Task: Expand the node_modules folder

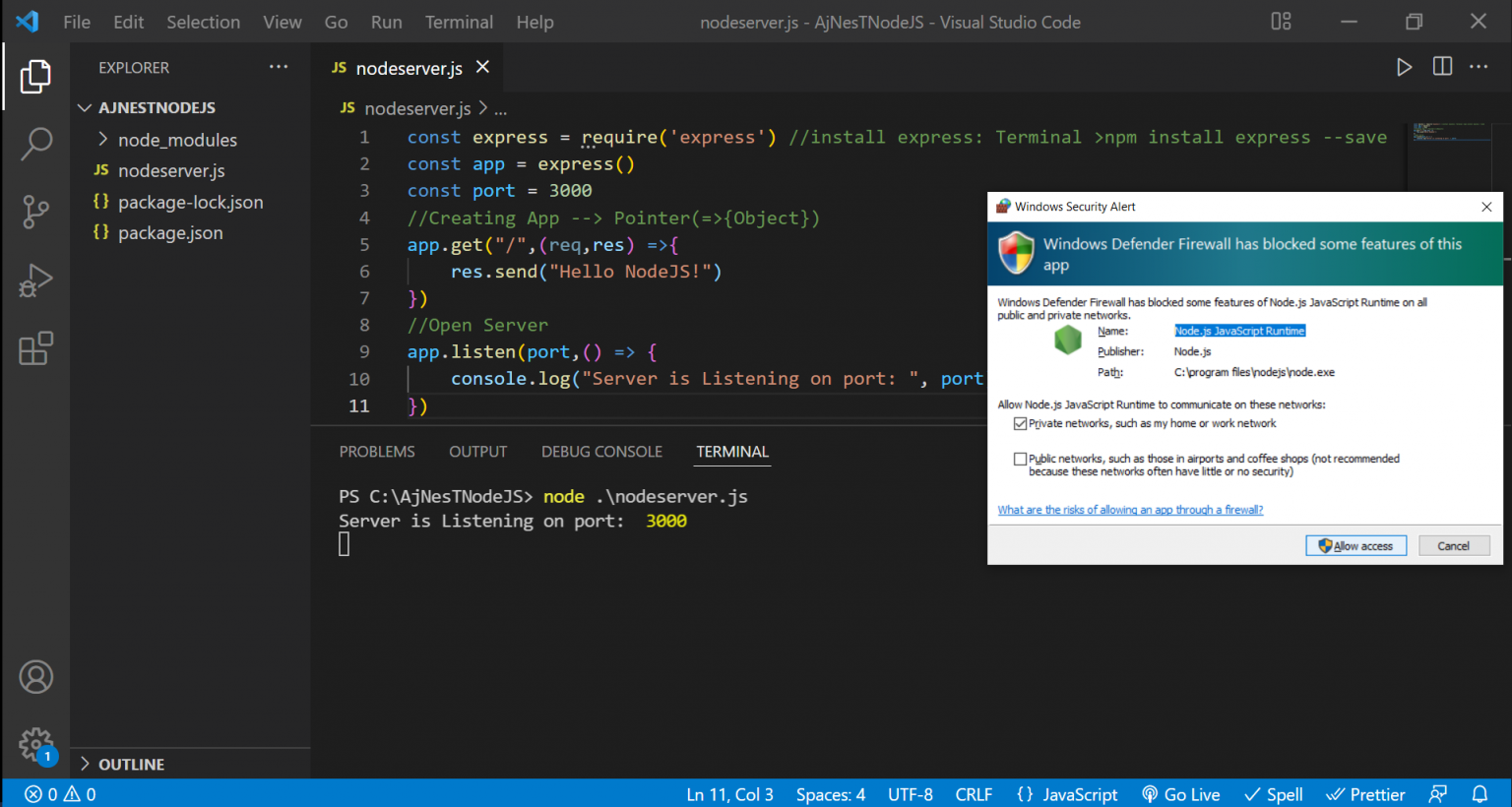Action: pyautogui.click(x=177, y=140)
